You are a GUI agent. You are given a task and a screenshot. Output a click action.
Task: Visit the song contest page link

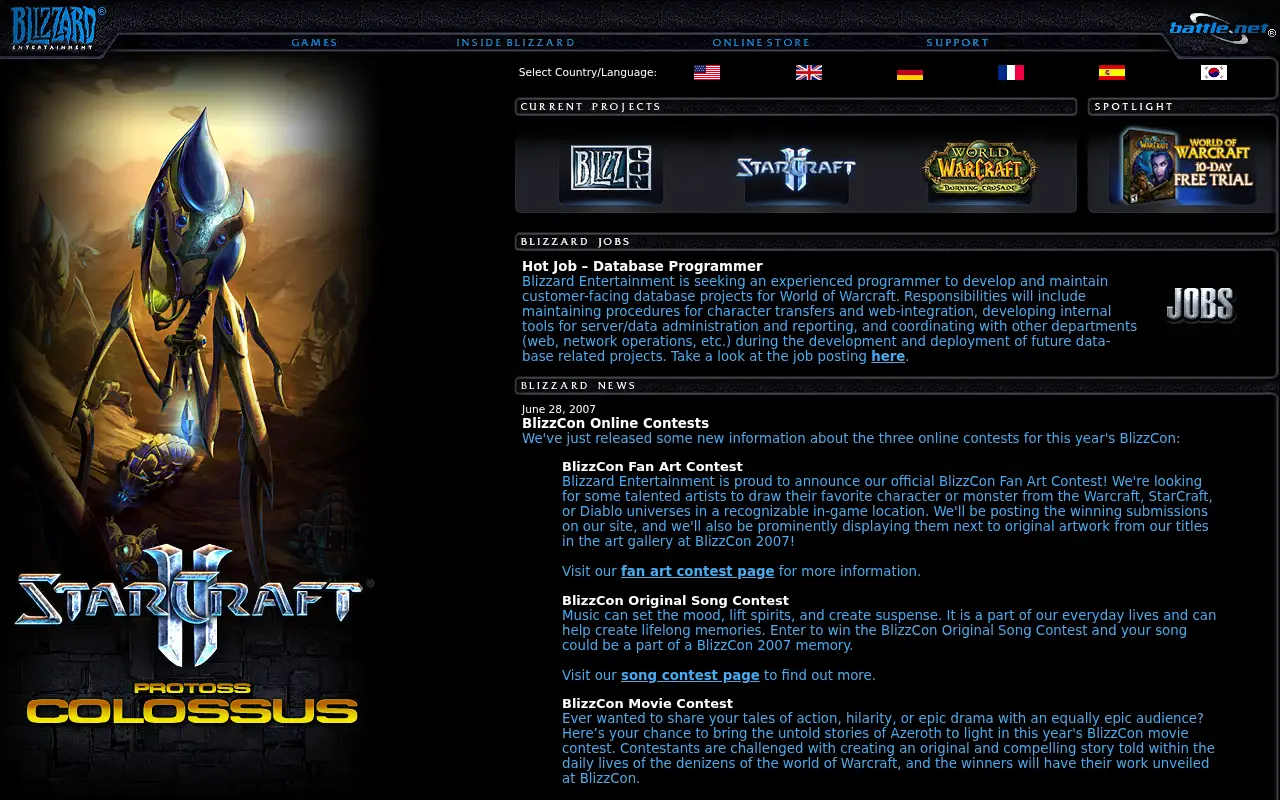[690, 675]
